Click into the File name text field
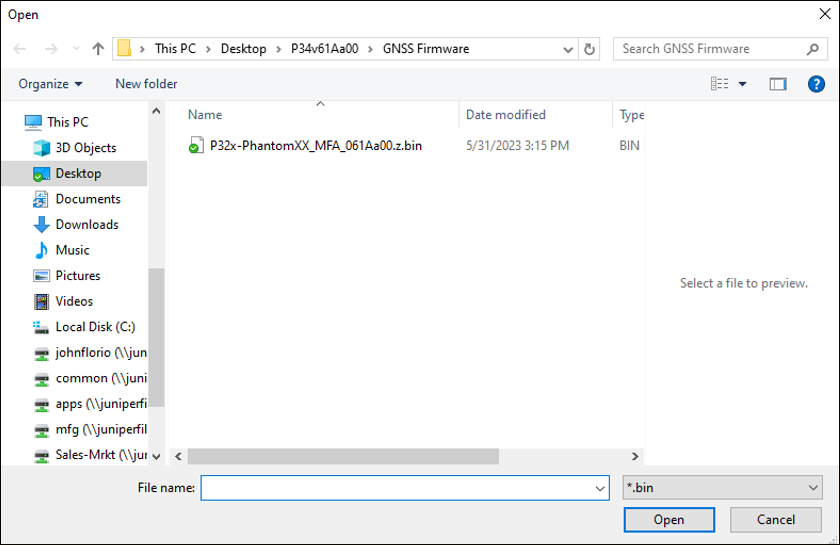 click(x=396, y=488)
